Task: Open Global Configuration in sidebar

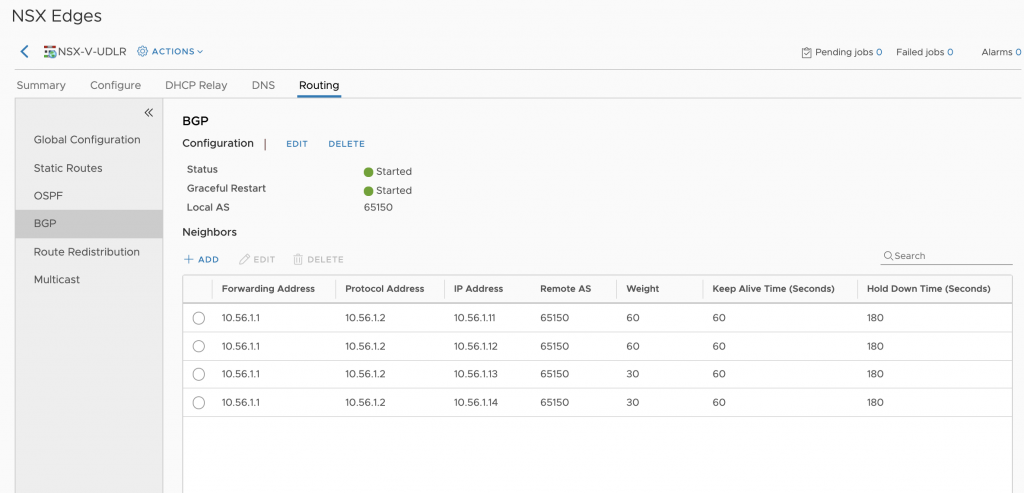Action: point(89,140)
